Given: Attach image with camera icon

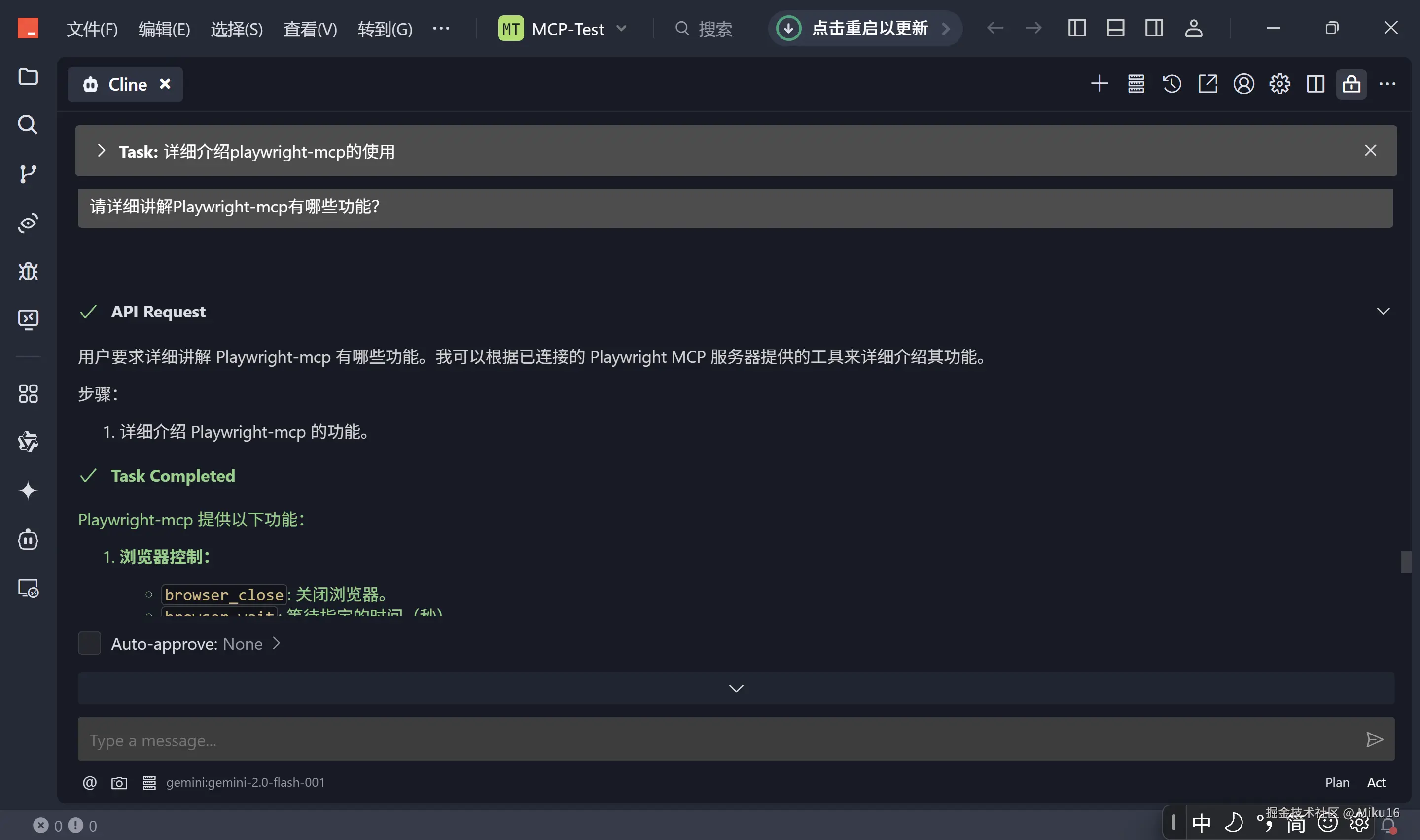Looking at the screenshot, I should [119, 783].
